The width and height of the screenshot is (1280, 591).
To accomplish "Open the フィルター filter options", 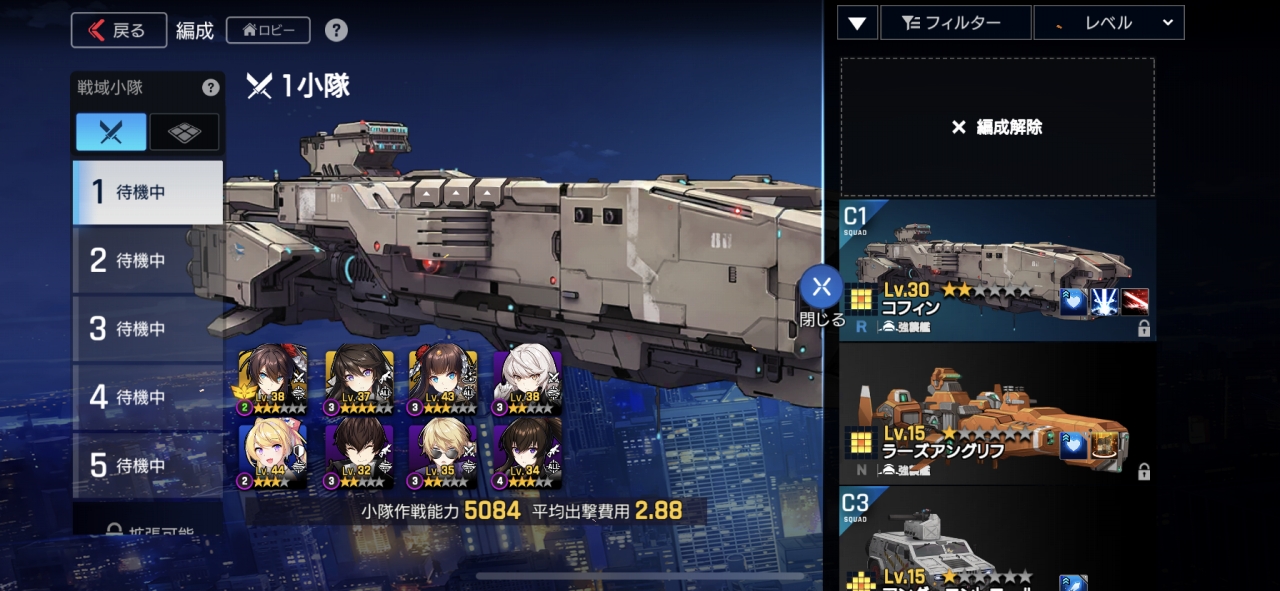I will click(x=955, y=22).
